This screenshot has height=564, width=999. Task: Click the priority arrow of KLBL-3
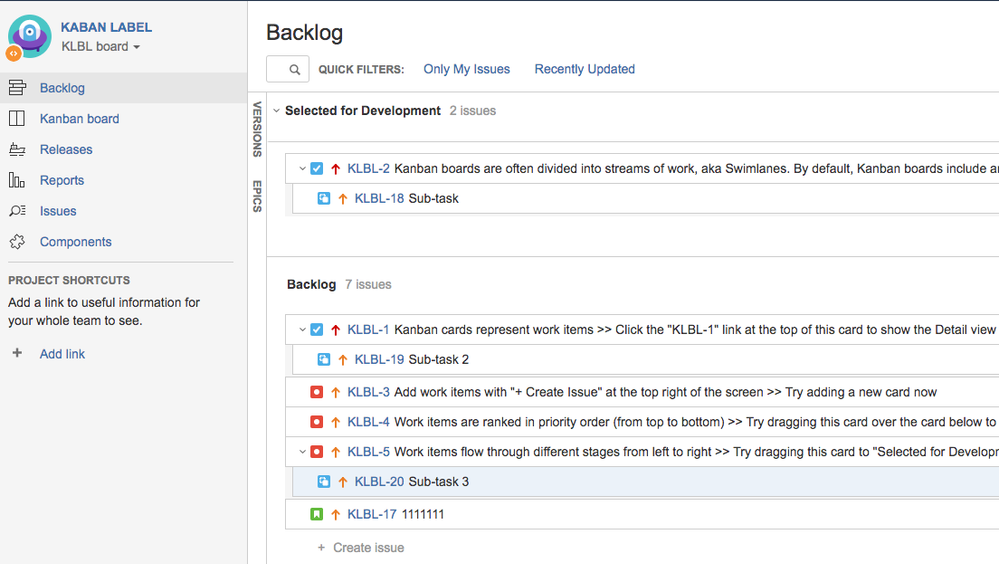tap(336, 393)
